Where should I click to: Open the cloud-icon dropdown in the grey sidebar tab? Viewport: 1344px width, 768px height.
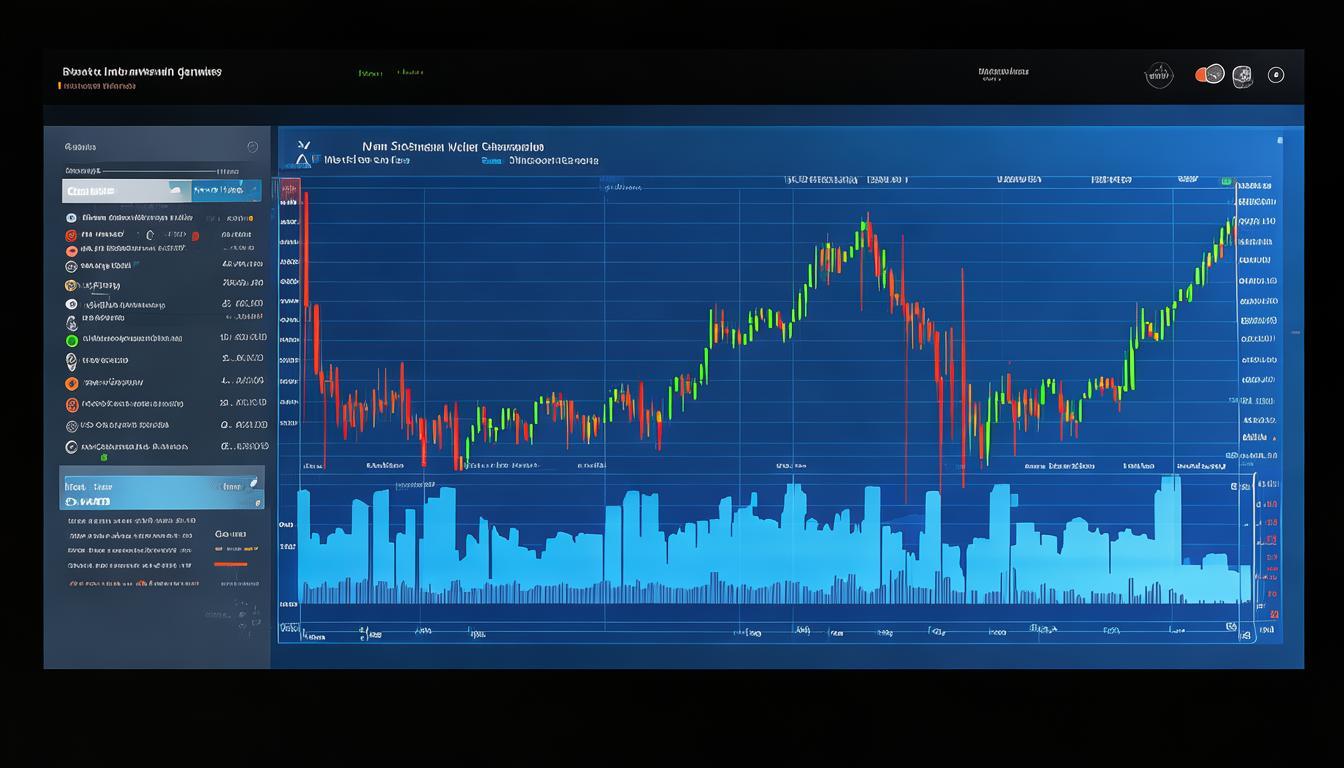coord(175,190)
